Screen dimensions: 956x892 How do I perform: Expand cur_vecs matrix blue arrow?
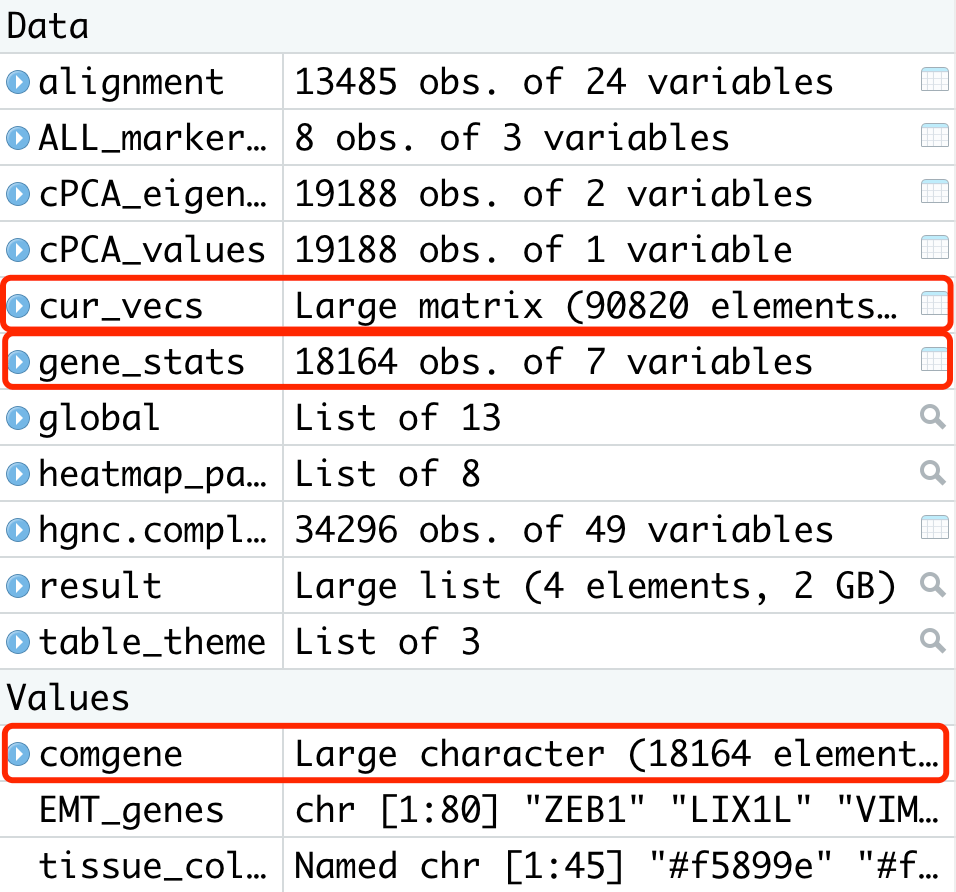click(18, 306)
